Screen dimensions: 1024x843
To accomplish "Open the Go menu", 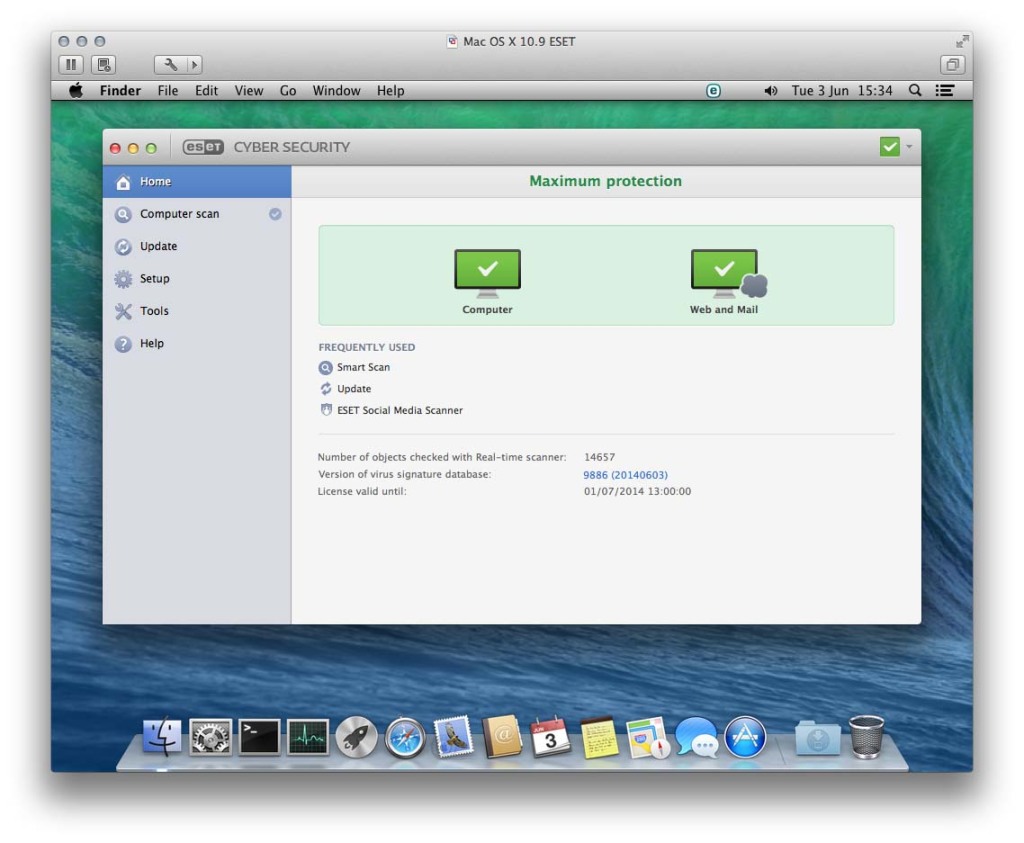I will tap(288, 91).
